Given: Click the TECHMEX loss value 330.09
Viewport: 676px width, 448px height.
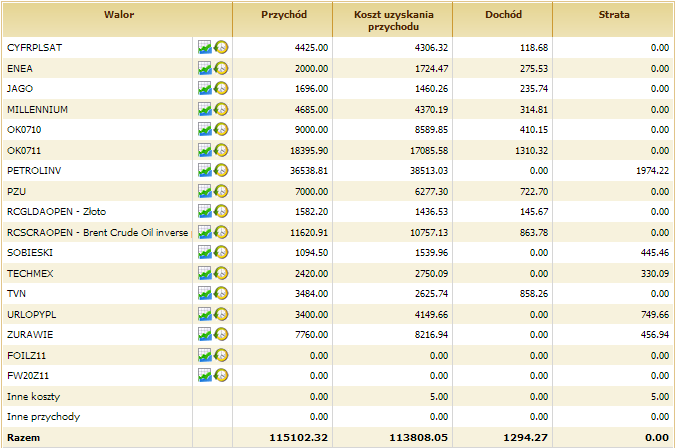Looking at the screenshot, I should 655,274.
